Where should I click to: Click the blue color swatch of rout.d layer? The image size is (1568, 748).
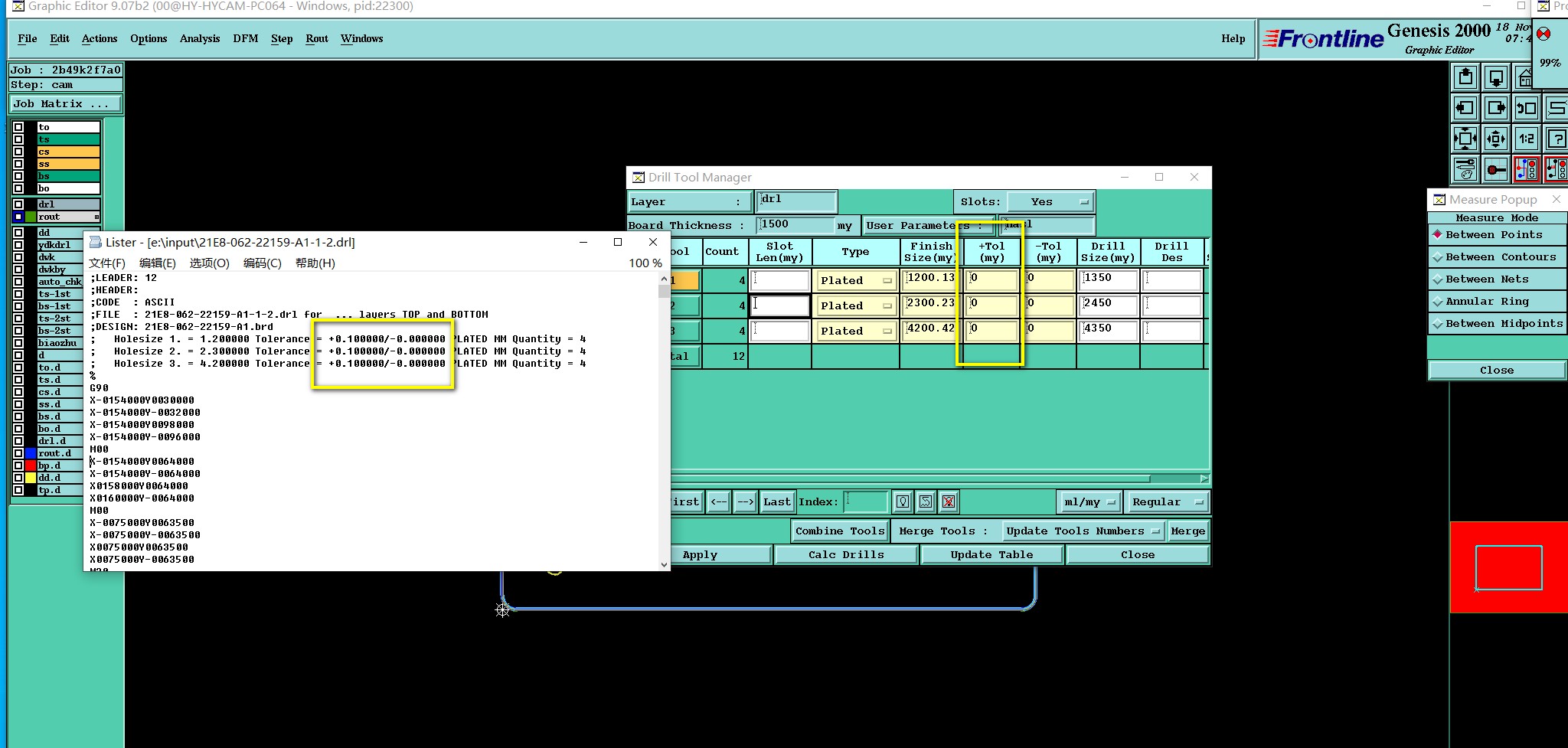pyautogui.click(x=31, y=453)
